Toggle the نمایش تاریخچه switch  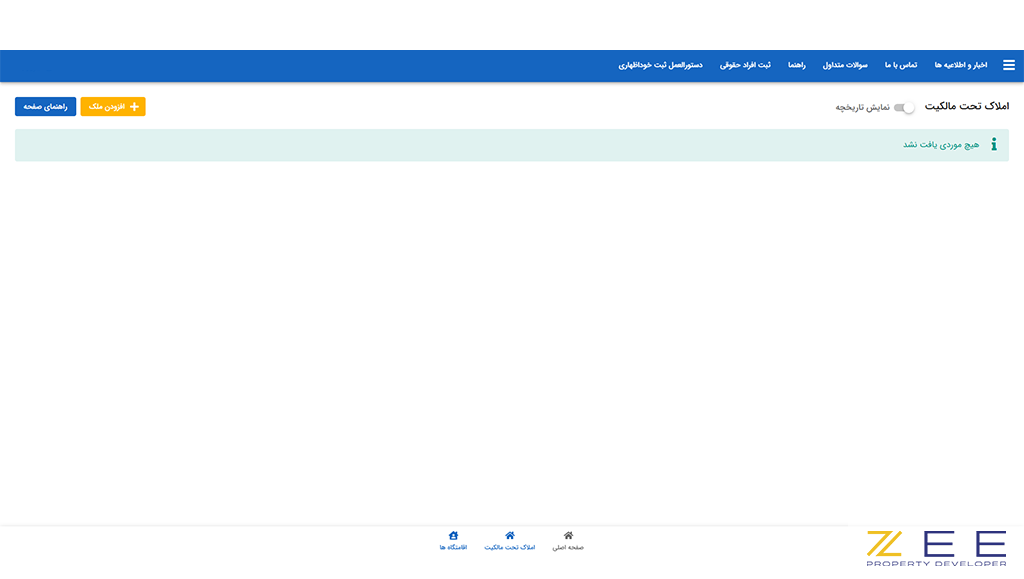point(904,107)
